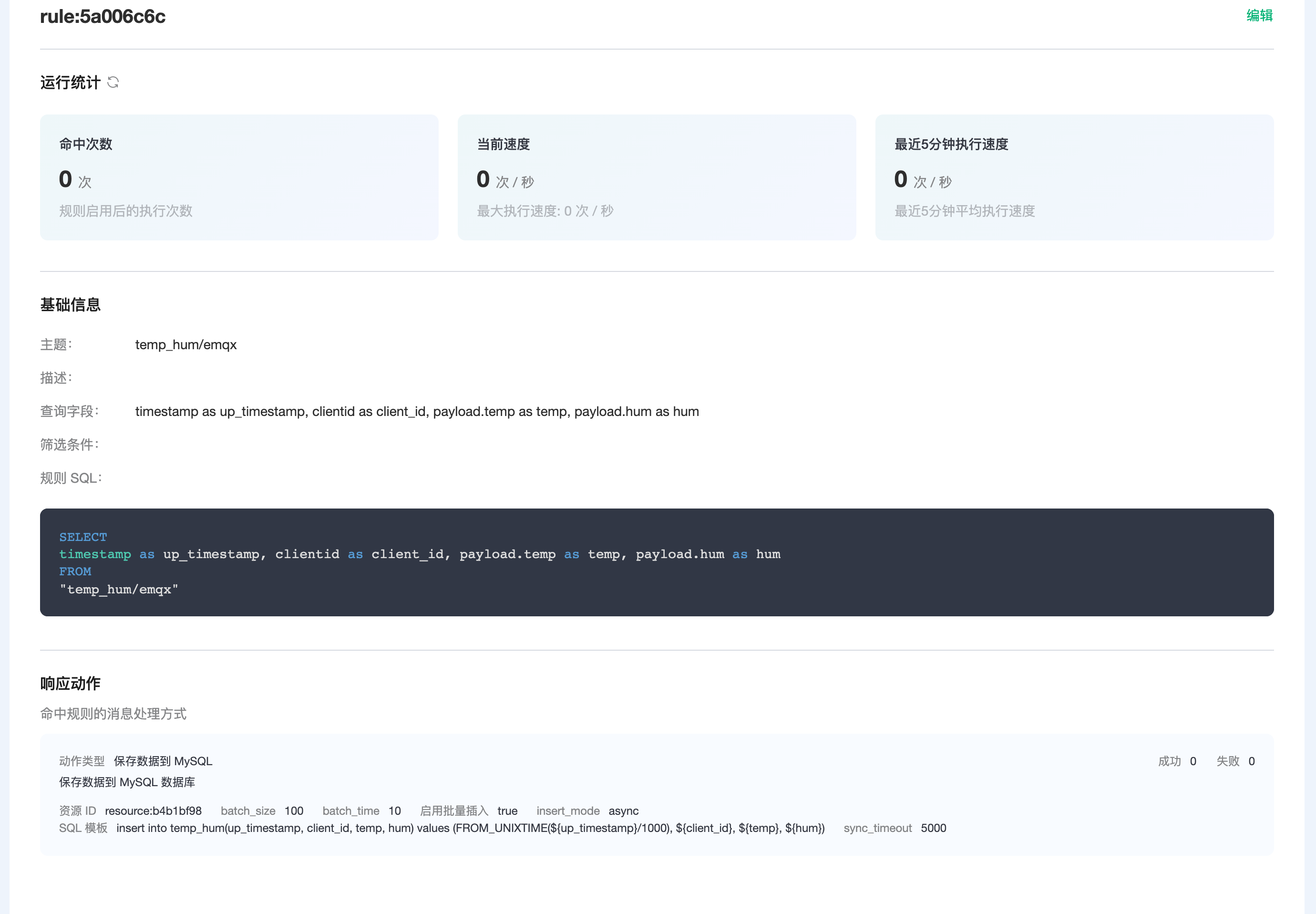
Task: Click the 查询字段 field values
Action: click(x=417, y=411)
